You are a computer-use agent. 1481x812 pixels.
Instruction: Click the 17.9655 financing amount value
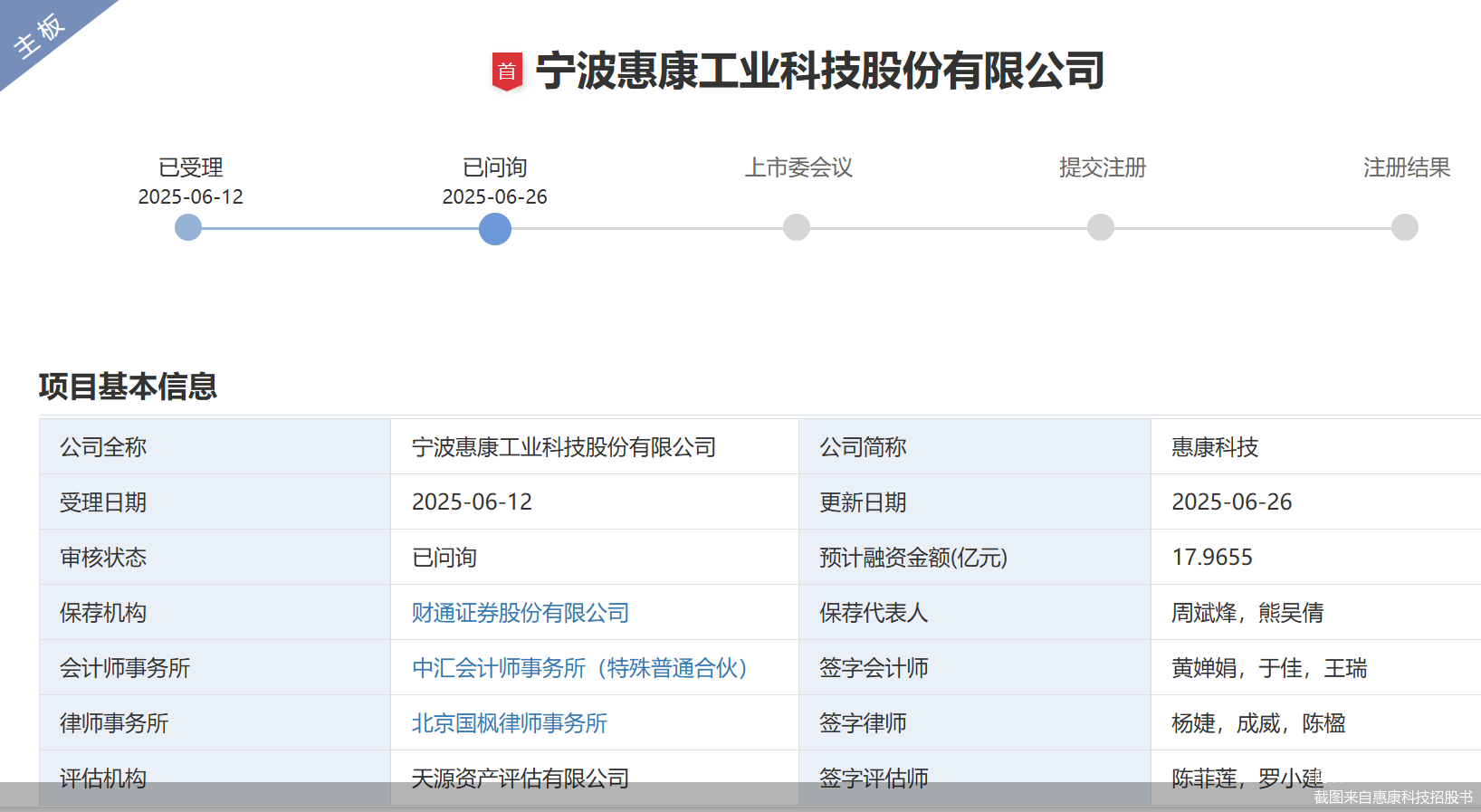point(1212,558)
